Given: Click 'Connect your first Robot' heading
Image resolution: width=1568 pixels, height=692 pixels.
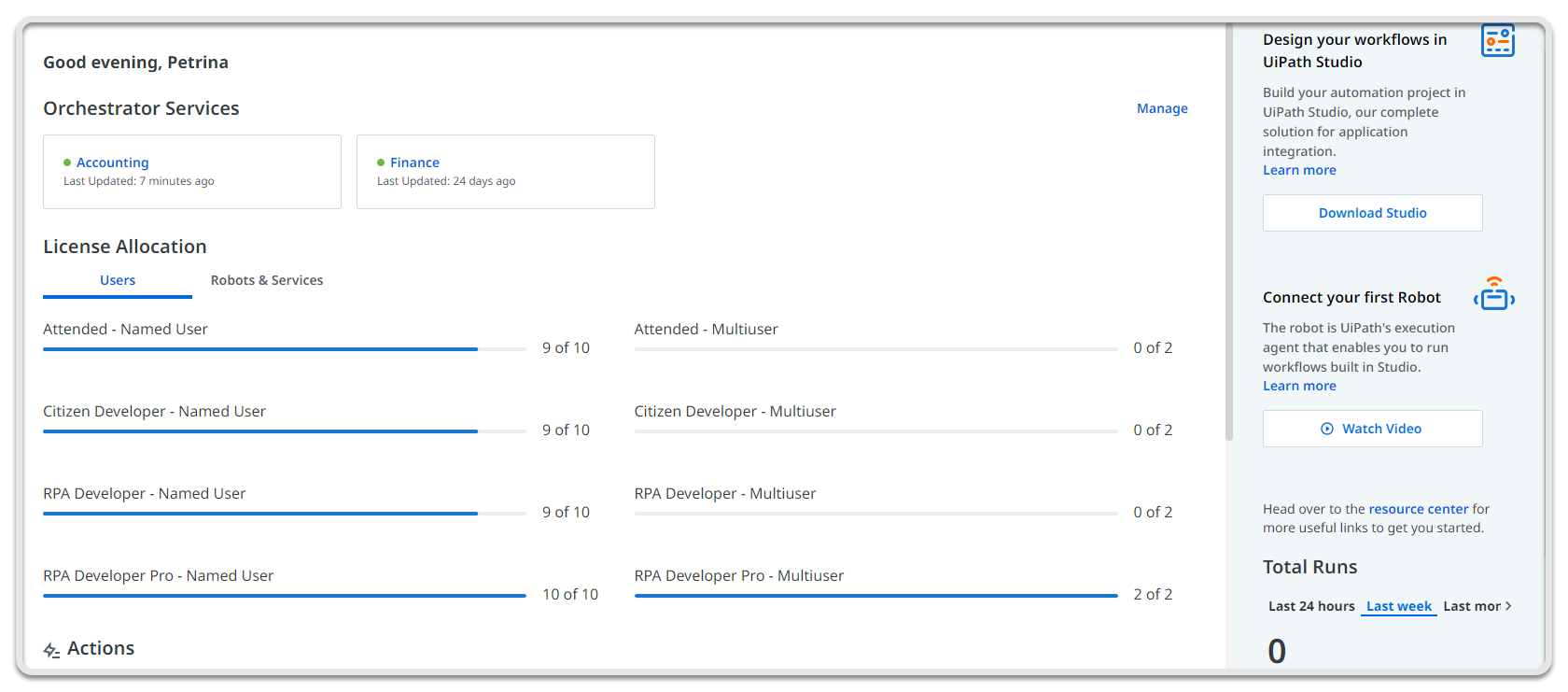Looking at the screenshot, I should click(x=1351, y=297).
